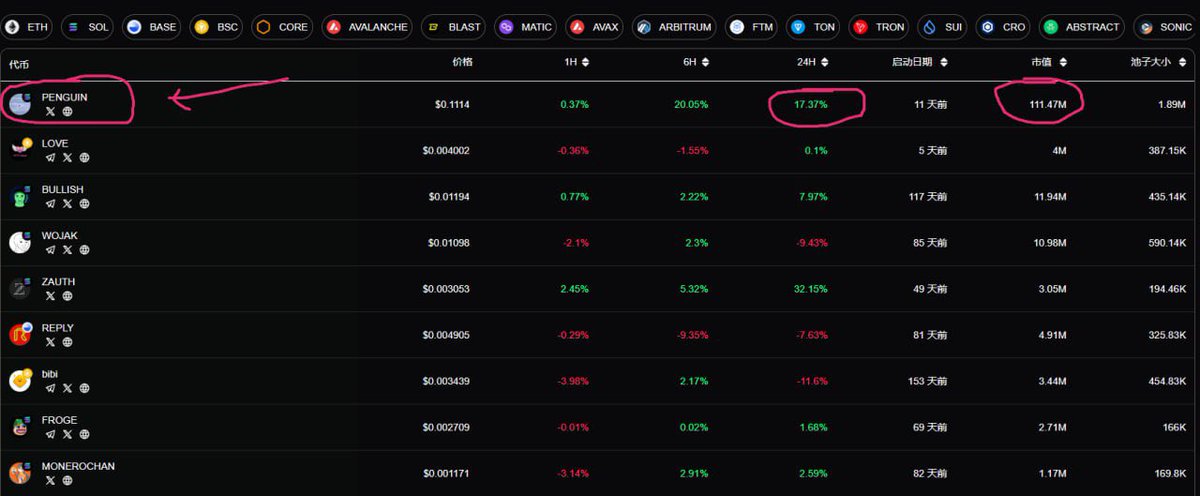Image resolution: width=1200 pixels, height=496 pixels.
Task: Open ZAUTH's website globe icon
Action: click(x=67, y=296)
